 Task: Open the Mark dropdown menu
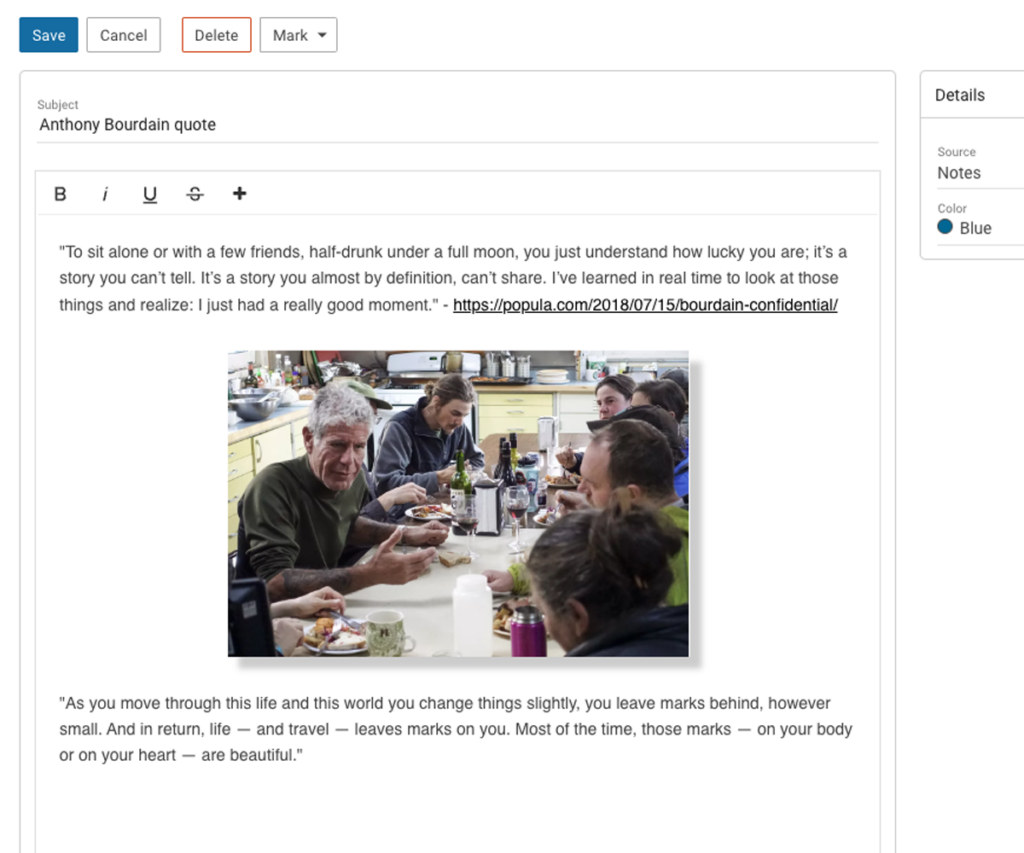coord(298,34)
